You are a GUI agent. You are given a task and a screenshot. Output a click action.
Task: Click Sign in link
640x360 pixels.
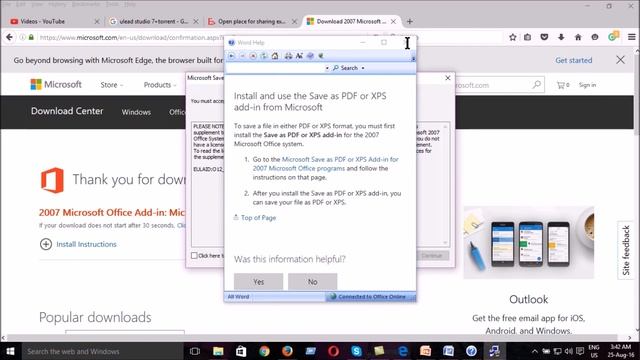click(x=587, y=85)
